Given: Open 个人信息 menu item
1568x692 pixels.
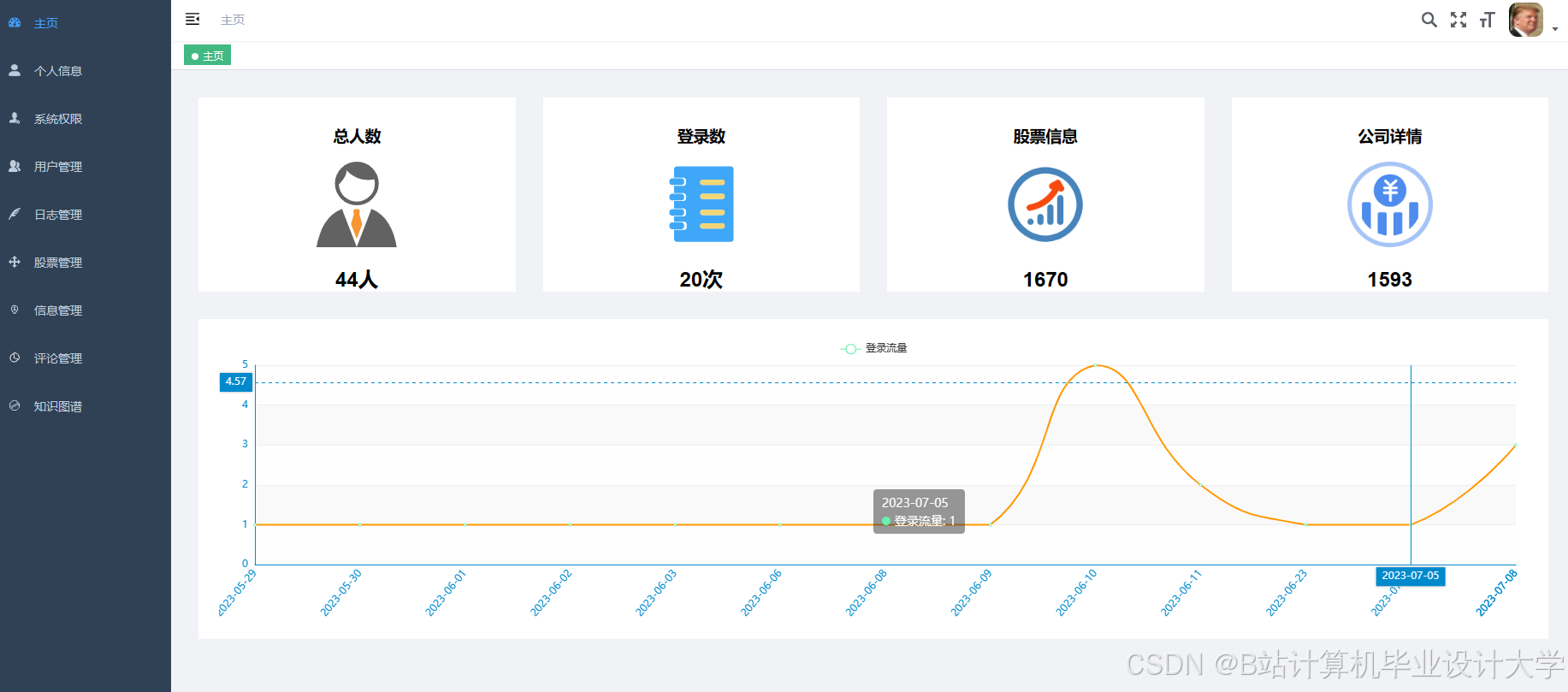Looking at the screenshot, I should coord(58,71).
